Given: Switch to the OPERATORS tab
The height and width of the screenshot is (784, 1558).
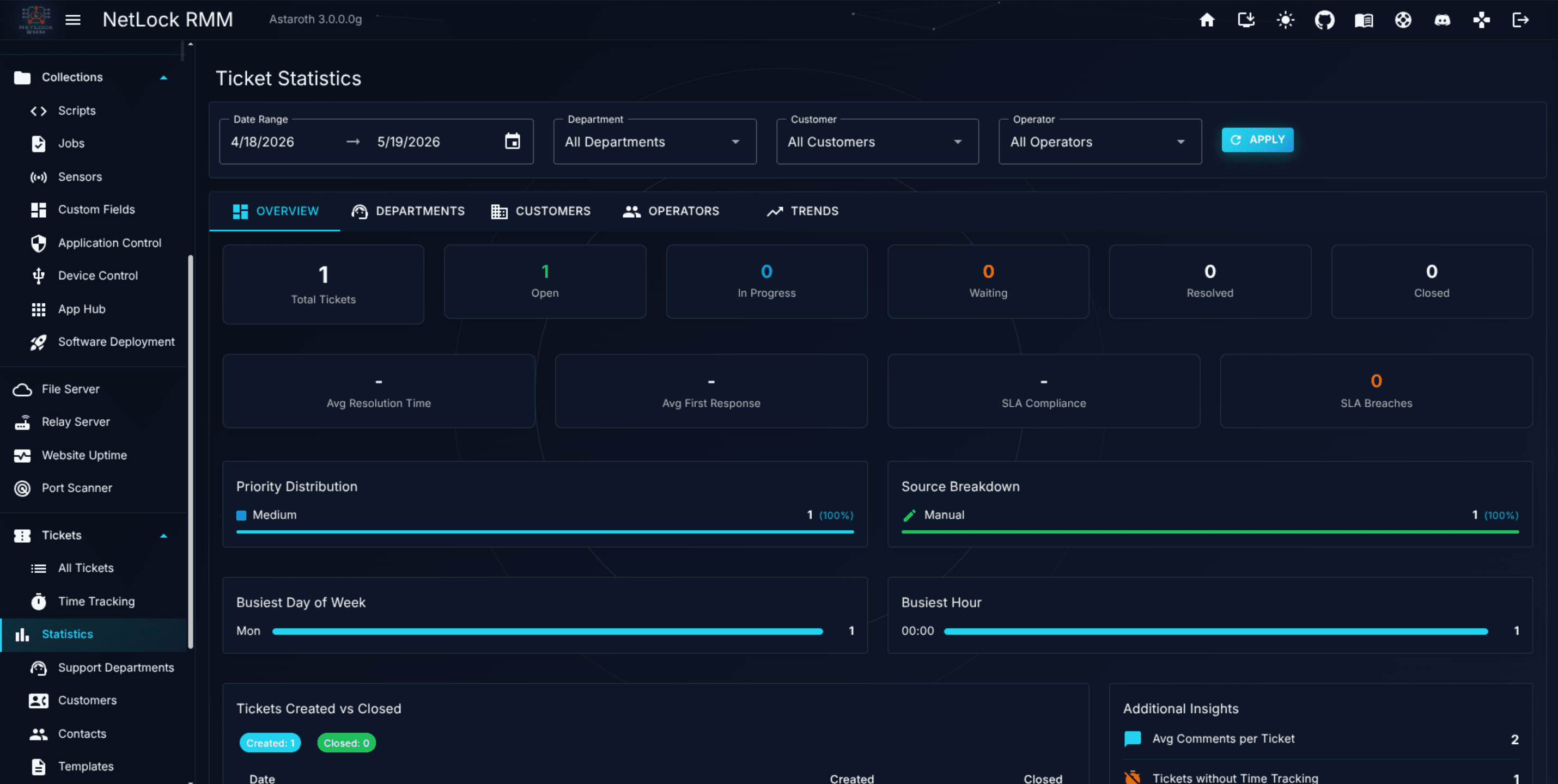Looking at the screenshot, I should 671,211.
